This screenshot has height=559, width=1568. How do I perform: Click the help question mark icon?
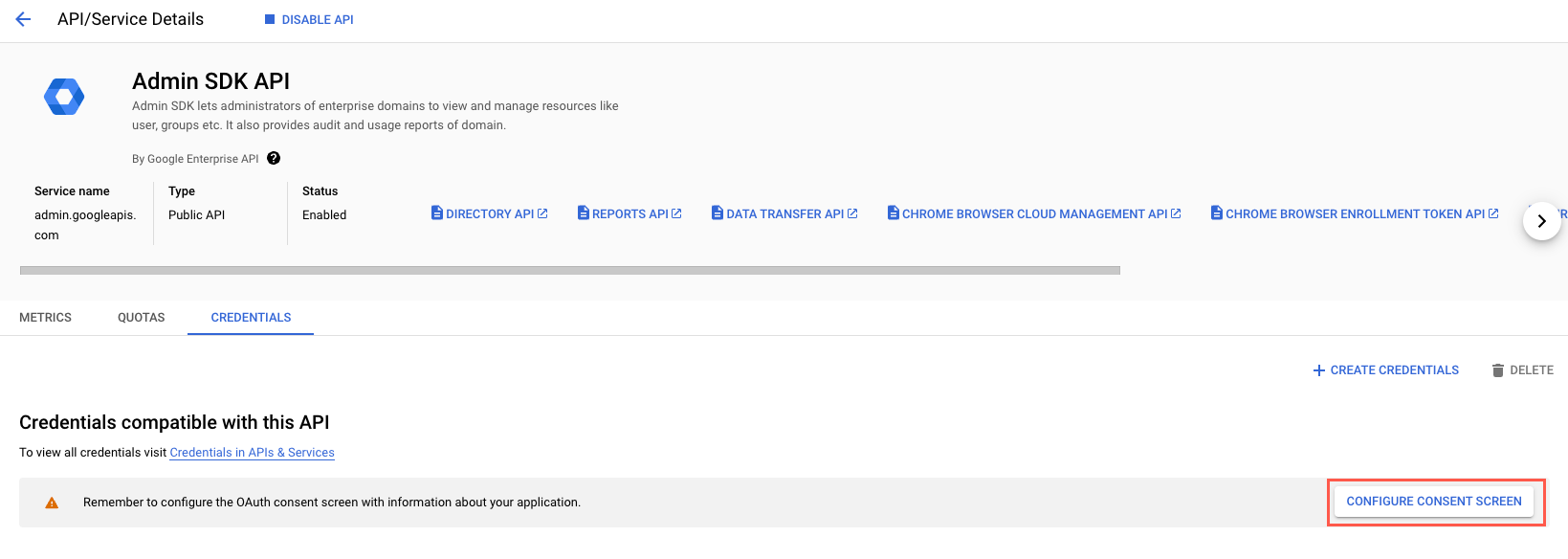[274, 159]
